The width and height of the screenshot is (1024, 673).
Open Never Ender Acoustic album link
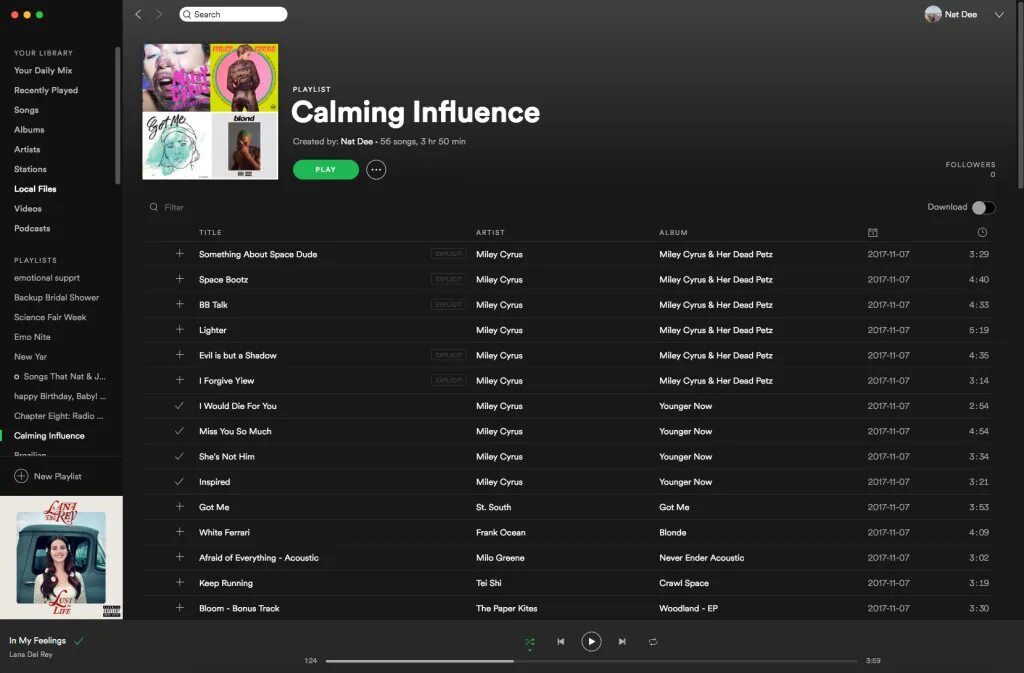pos(701,558)
